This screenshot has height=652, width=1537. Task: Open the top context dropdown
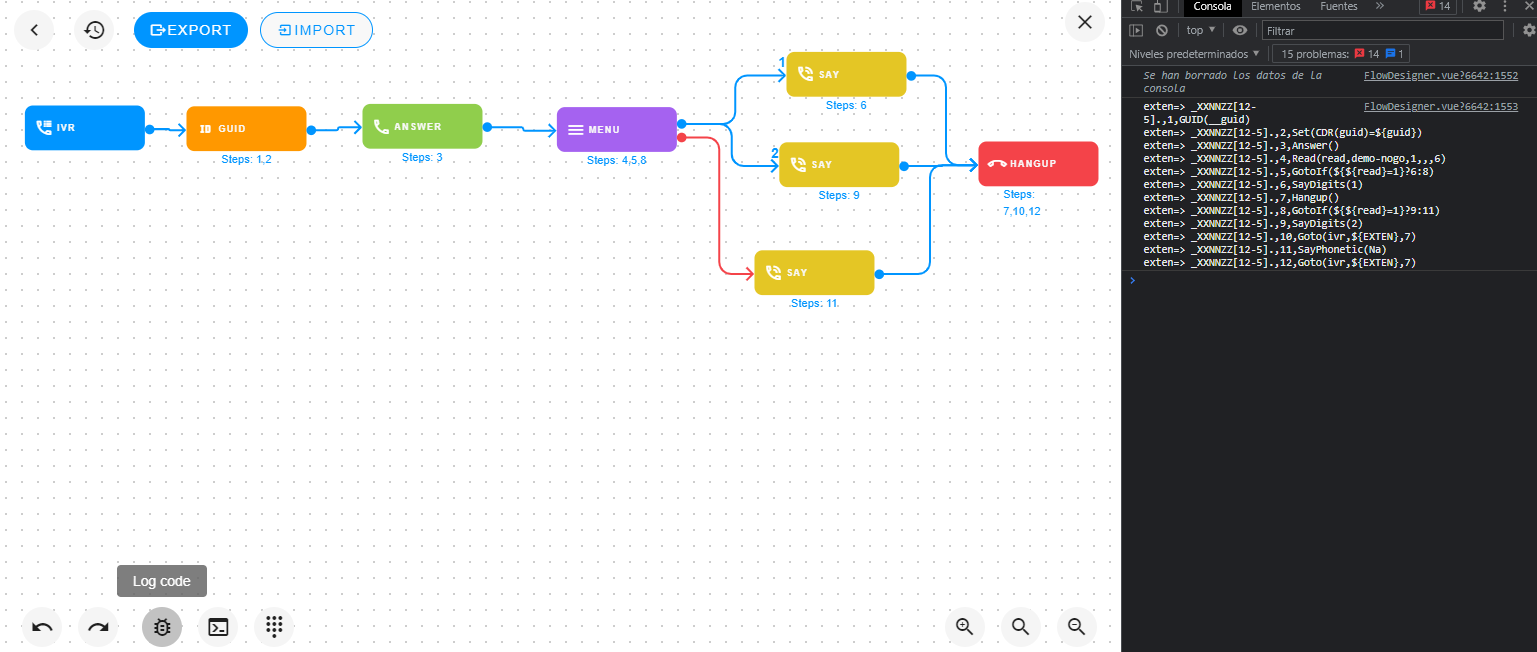tap(1200, 30)
